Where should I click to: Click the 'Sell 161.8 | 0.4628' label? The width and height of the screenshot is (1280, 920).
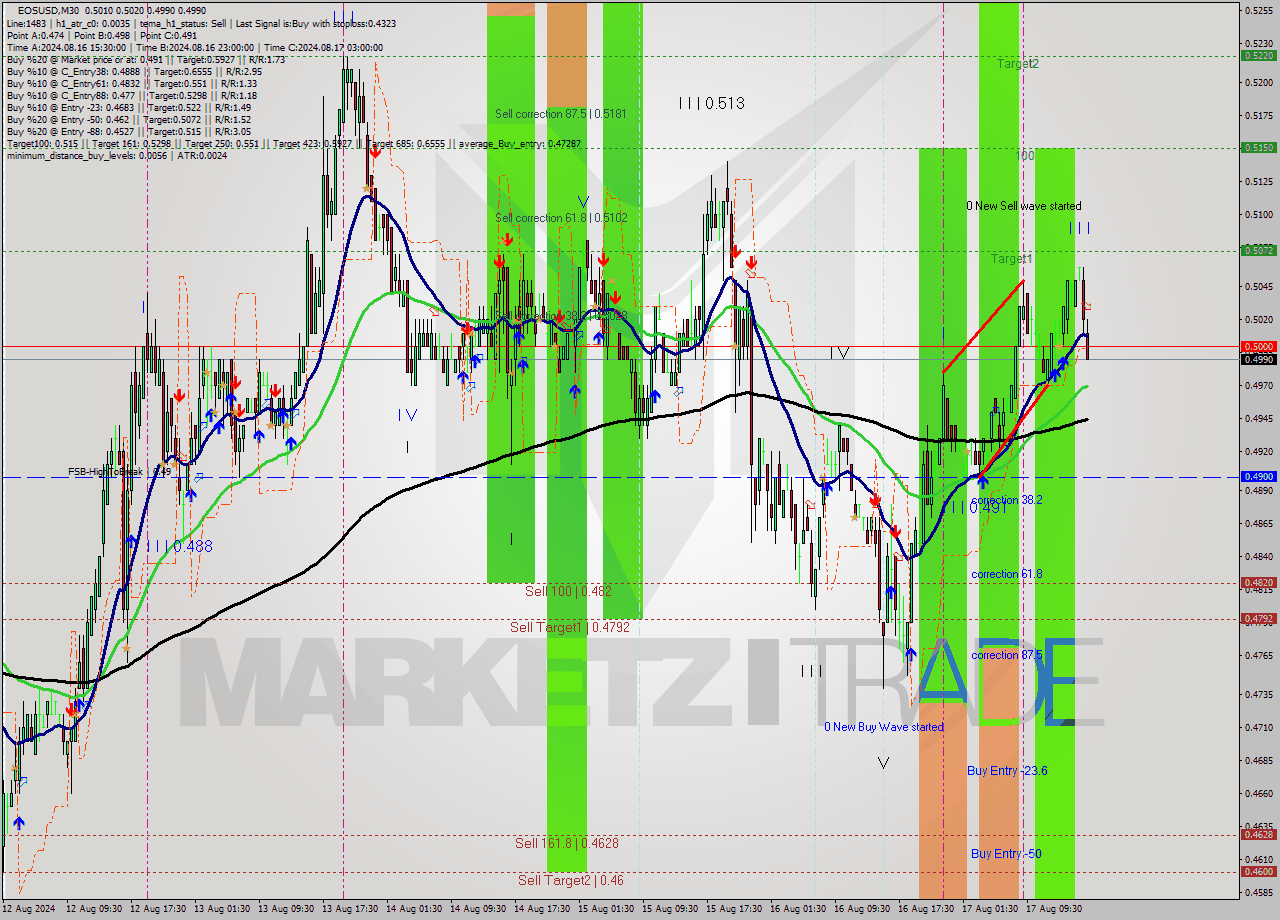pos(567,843)
